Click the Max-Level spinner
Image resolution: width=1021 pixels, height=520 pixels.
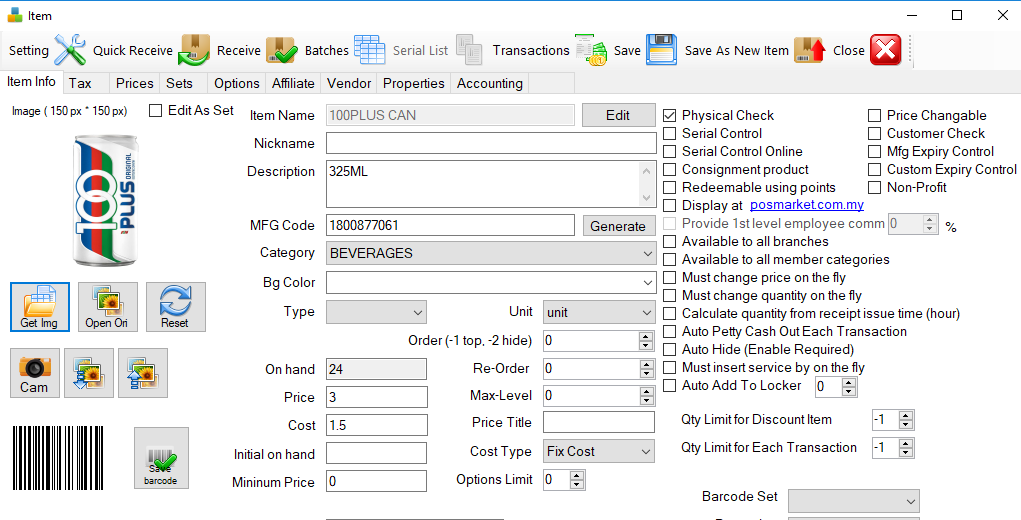(x=646, y=396)
